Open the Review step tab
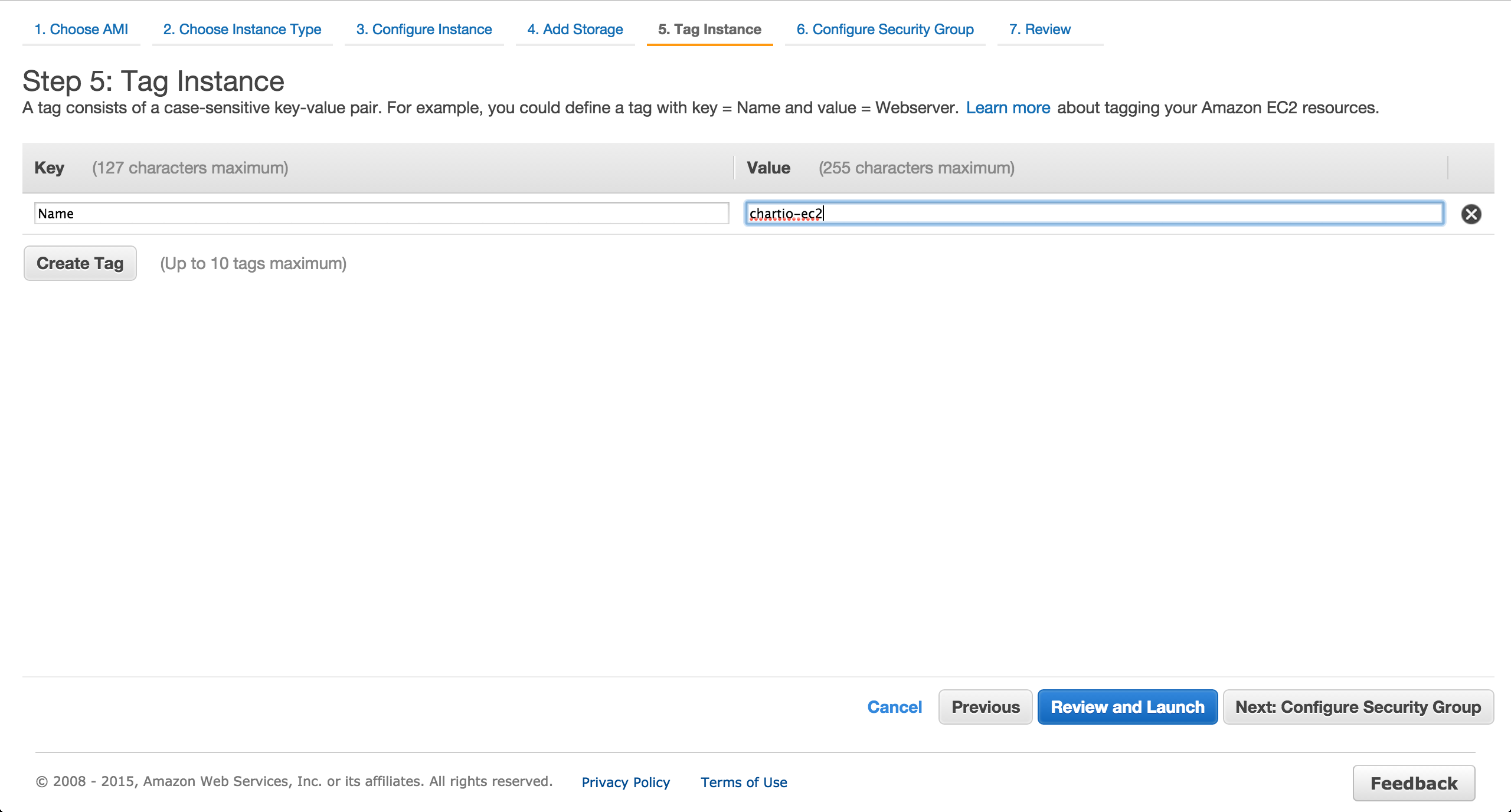1511x812 pixels. [1039, 30]
